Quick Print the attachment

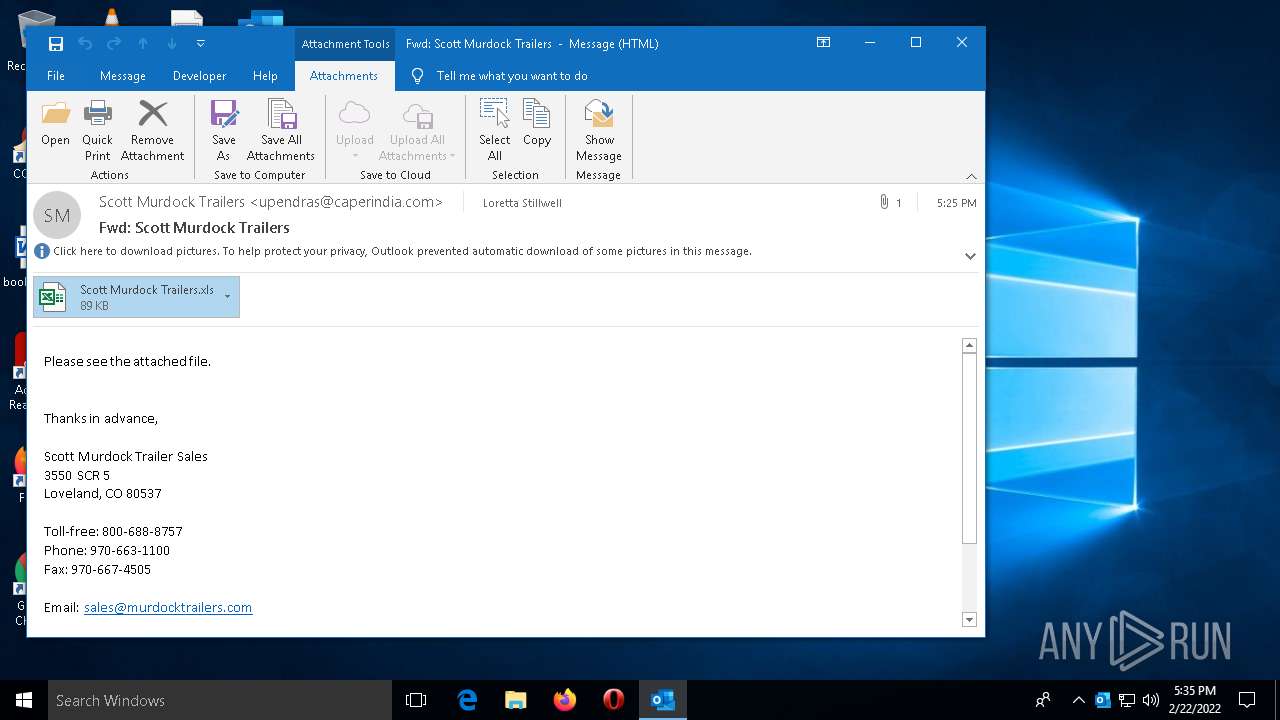[97, 130]
